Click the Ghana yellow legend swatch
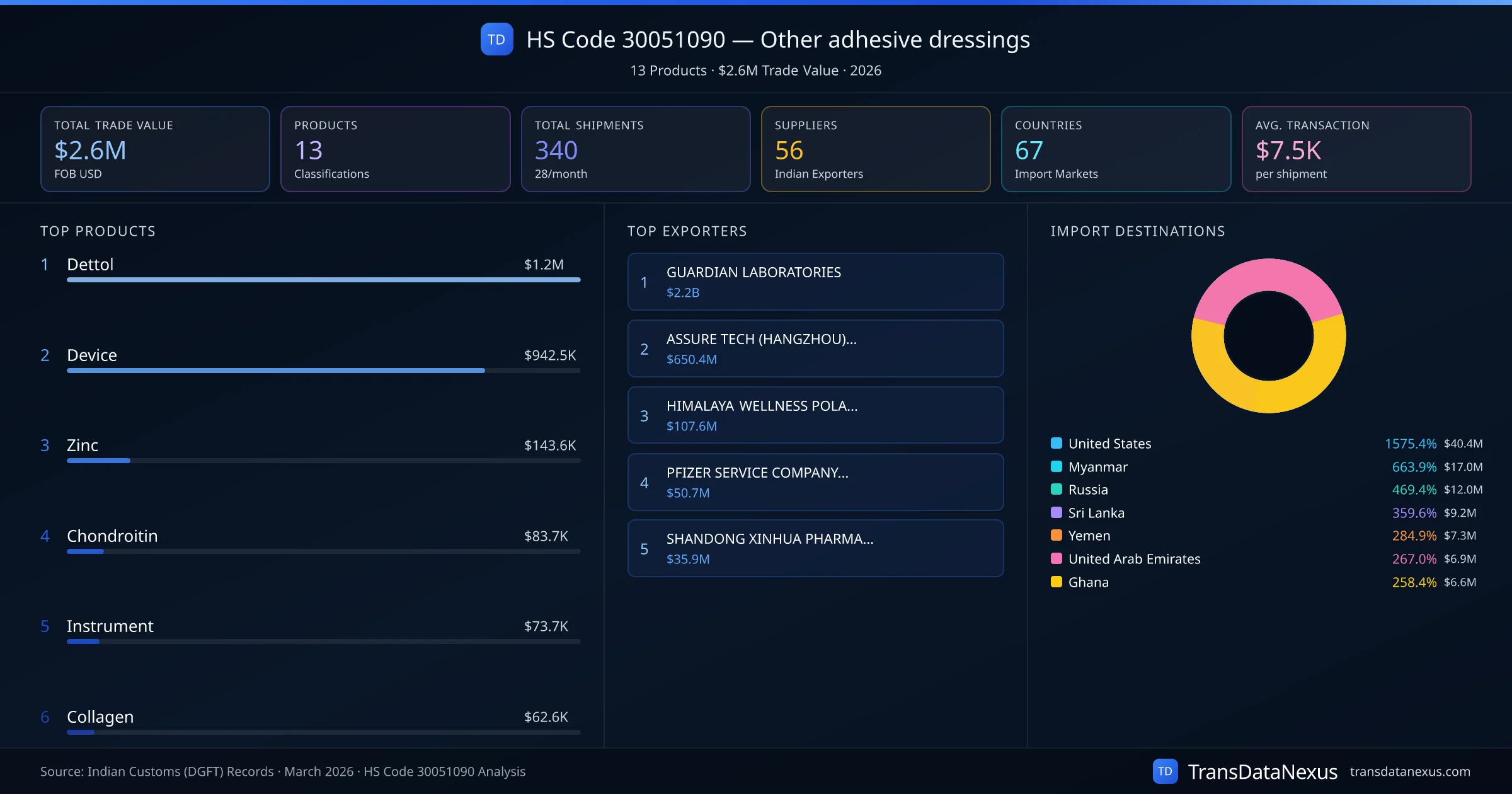Screen dimensions: 1512x794 1057,582
